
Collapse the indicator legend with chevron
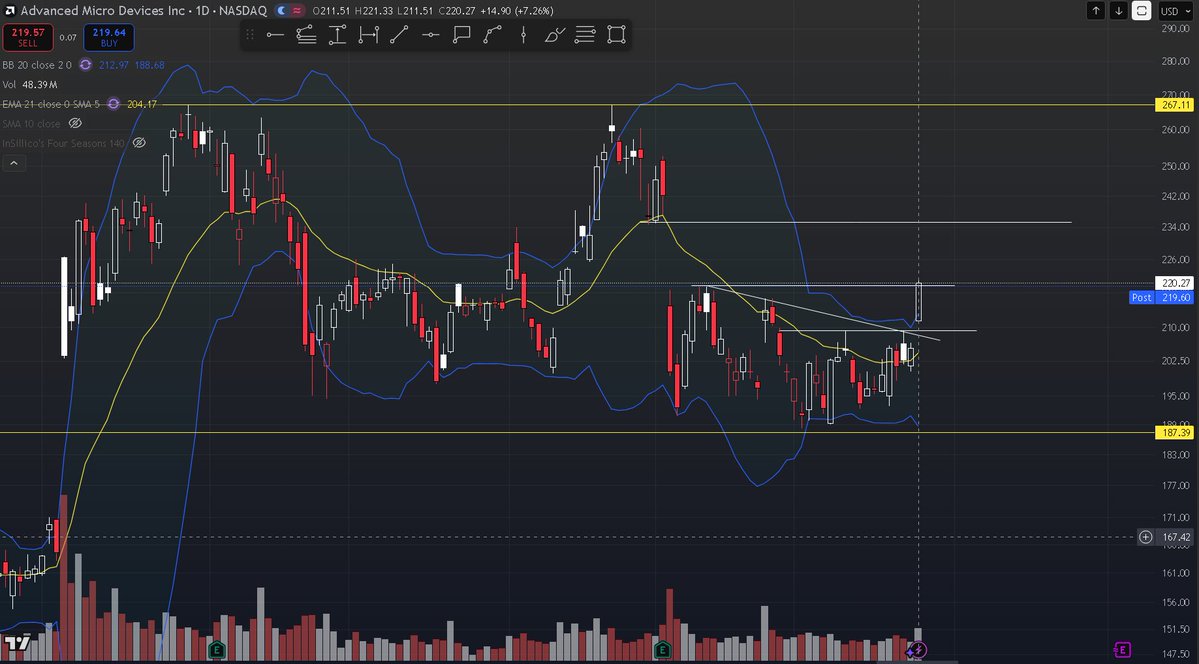(x=14, y=163)
